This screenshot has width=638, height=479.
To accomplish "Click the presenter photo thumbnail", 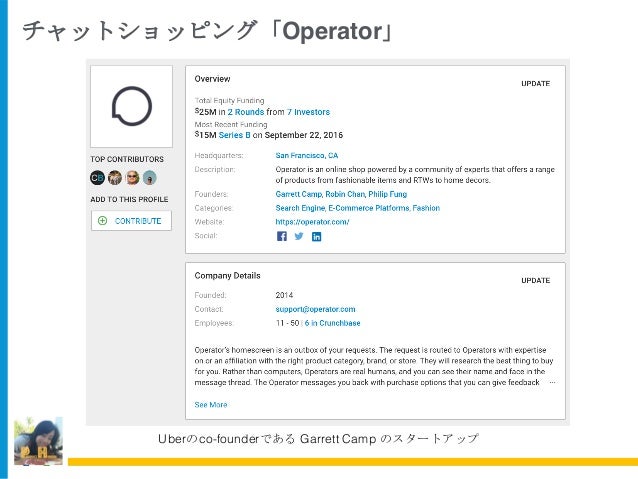I will (x=38, y=441).
